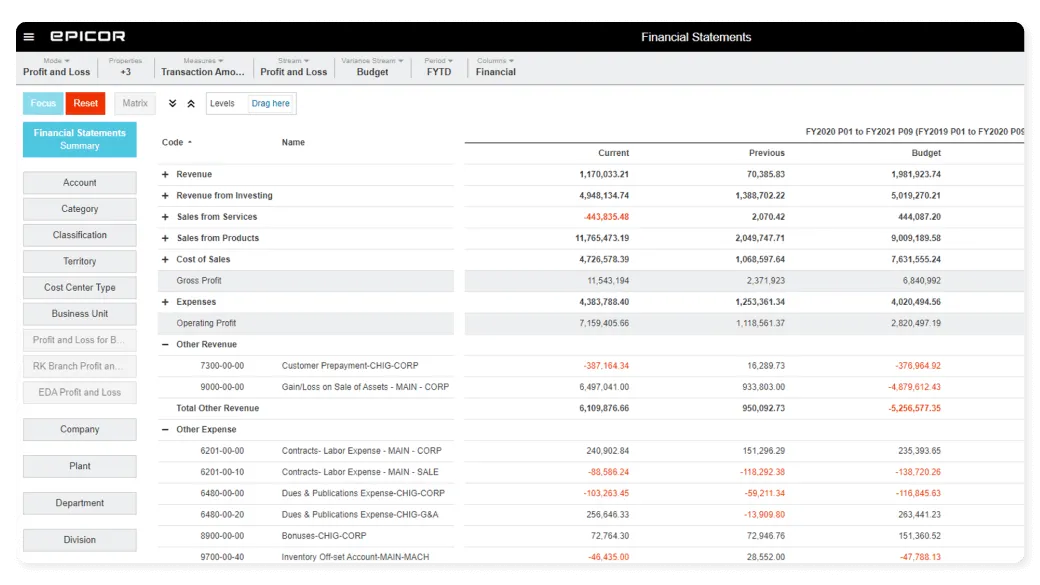Open the Mode dropdown showing Profit and Loss
This screenshot has width=1040, height=585.
(x=56, y=67)
